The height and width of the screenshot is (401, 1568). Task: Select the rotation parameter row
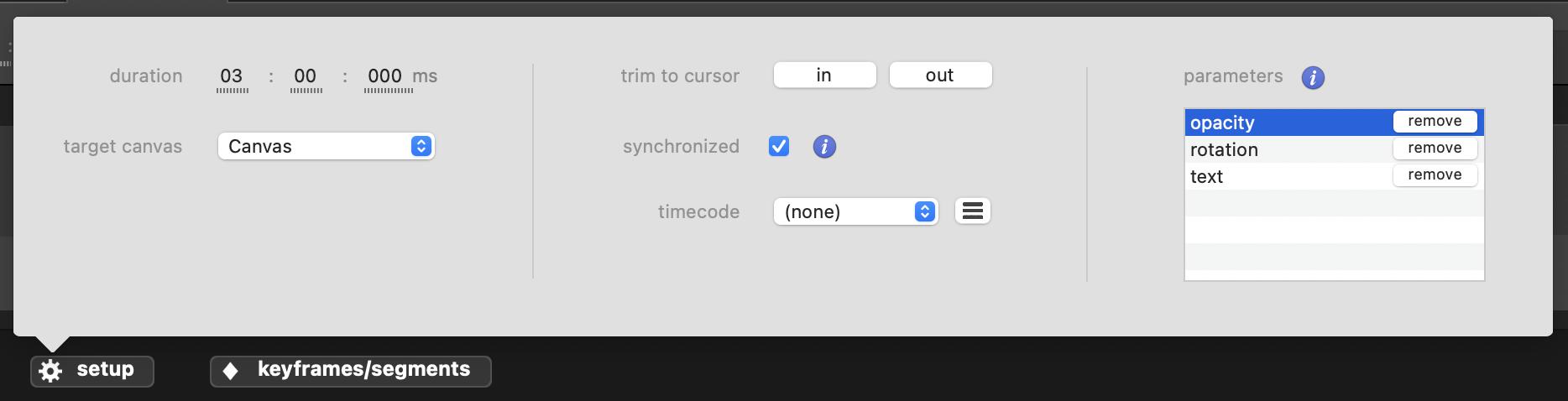point(1284,150)
